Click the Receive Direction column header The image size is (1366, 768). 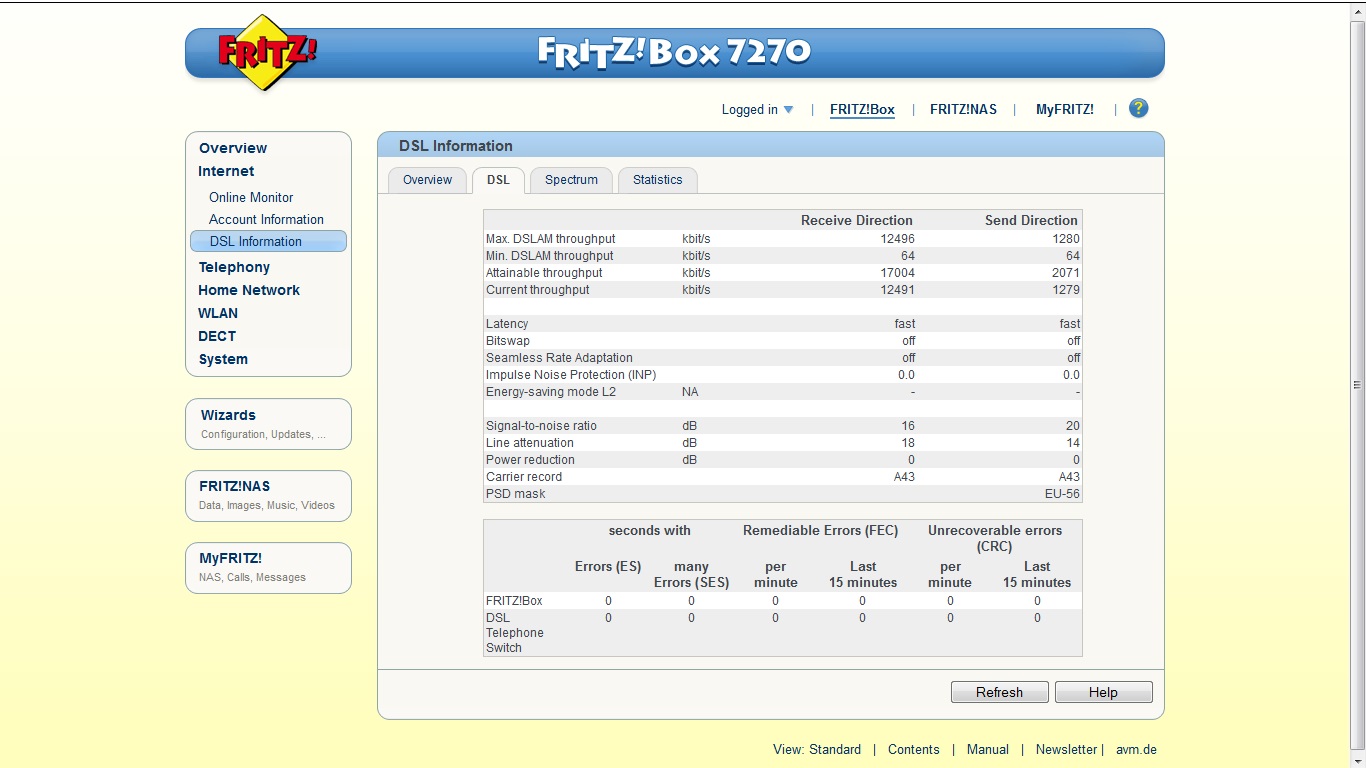click(x=857, y=220)
